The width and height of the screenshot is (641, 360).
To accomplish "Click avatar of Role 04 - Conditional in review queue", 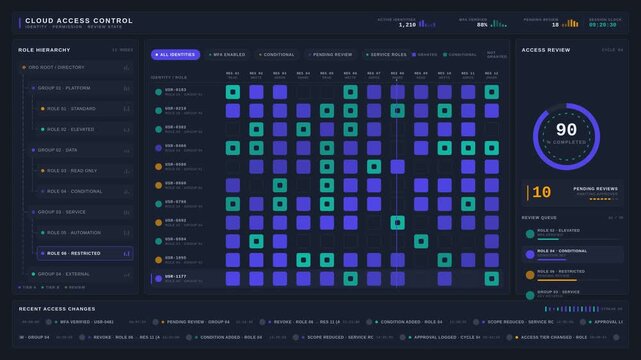I will 530,254.
